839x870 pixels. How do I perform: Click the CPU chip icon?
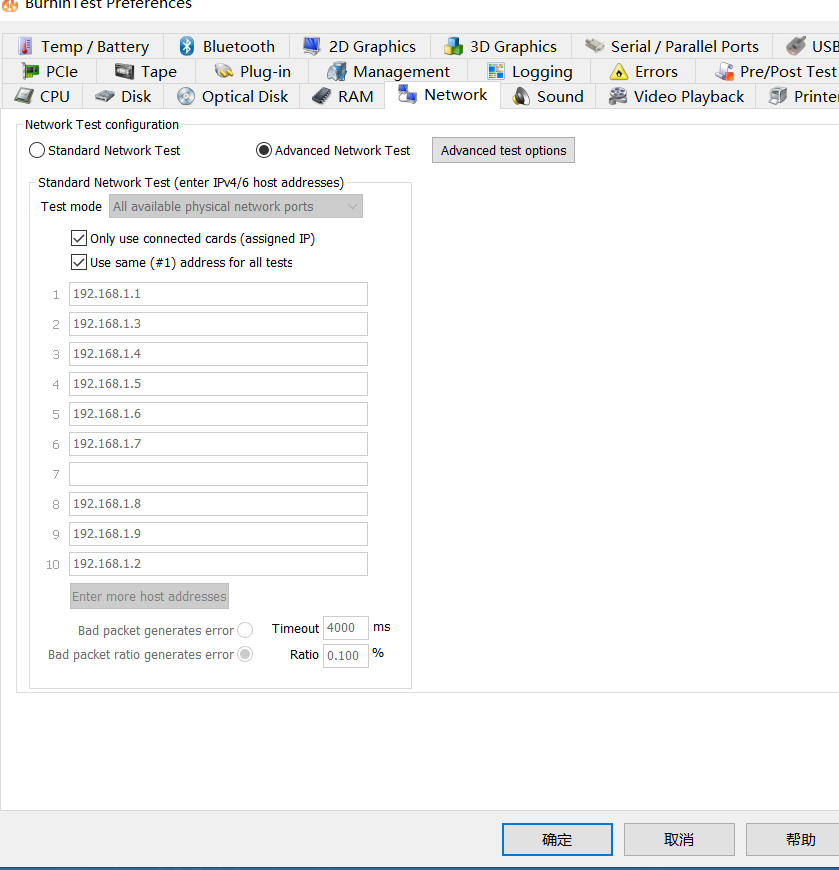pos(24,96)
